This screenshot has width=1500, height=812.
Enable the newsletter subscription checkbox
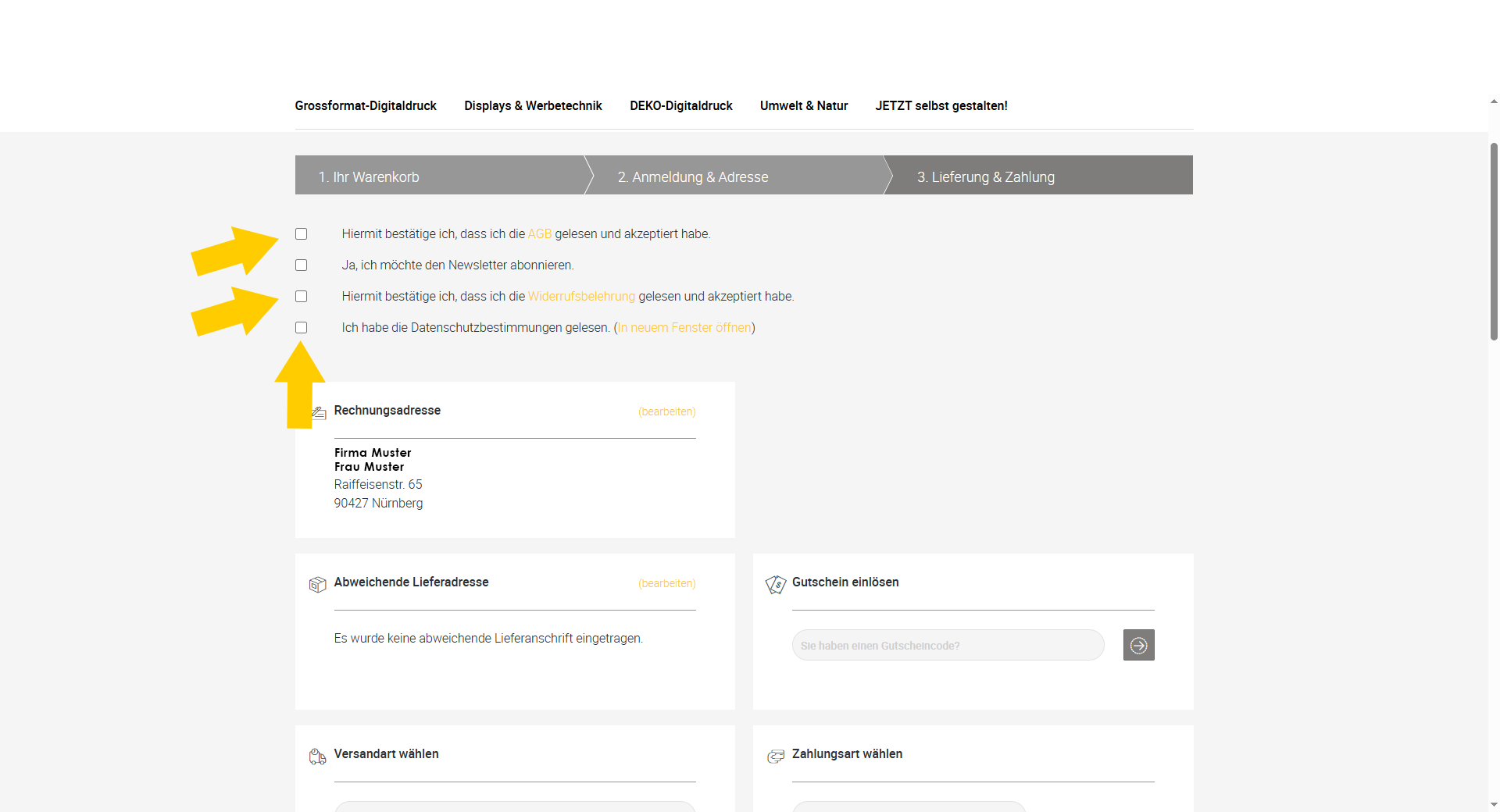(302, 265)
